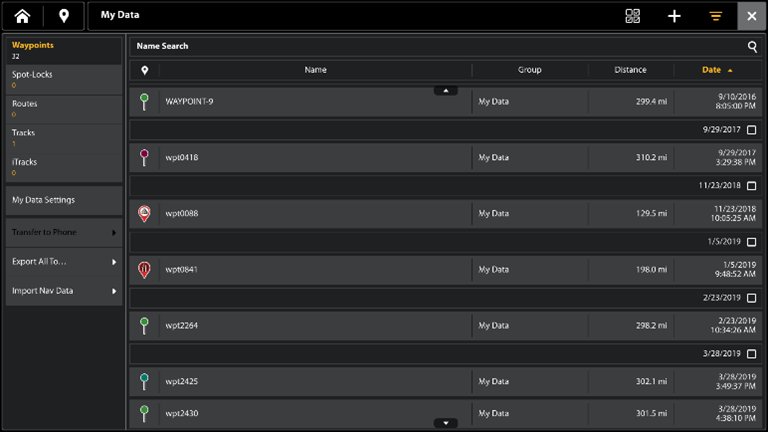Open the map location pin icon
The height and width of the screenshot is (432, 768).
click(x=64, y=16)
